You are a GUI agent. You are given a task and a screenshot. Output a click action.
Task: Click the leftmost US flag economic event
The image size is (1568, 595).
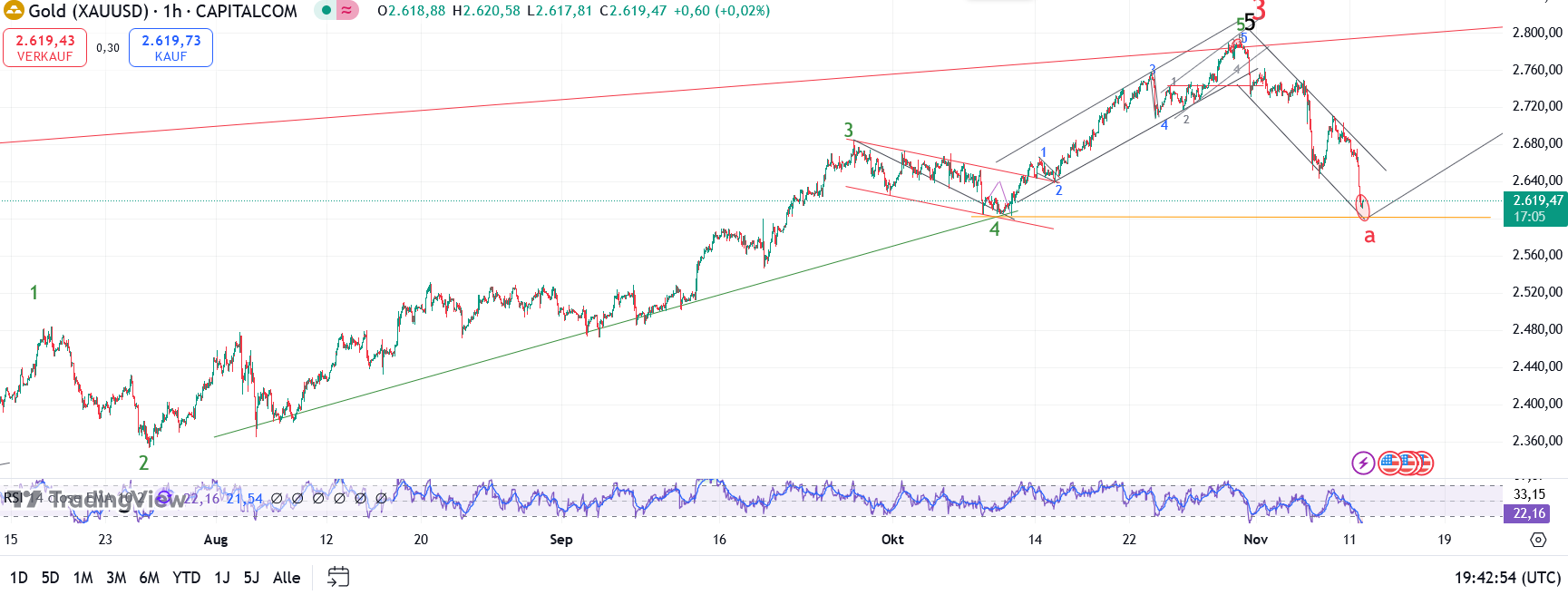[x=1389, y=463]
